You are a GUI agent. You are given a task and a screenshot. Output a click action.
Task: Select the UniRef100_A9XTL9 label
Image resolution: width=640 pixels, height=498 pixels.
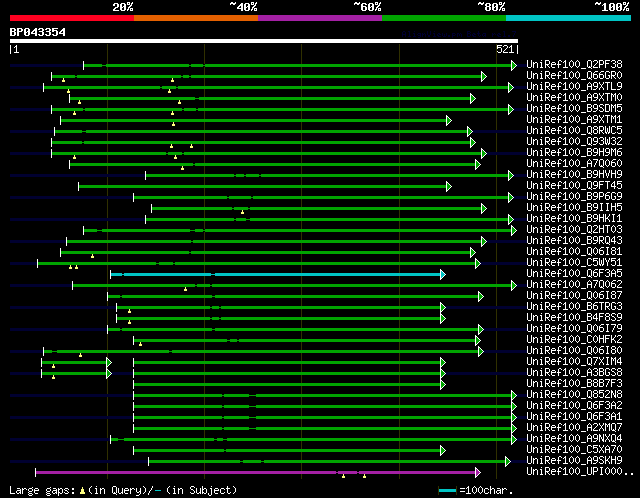click(574, 87)
